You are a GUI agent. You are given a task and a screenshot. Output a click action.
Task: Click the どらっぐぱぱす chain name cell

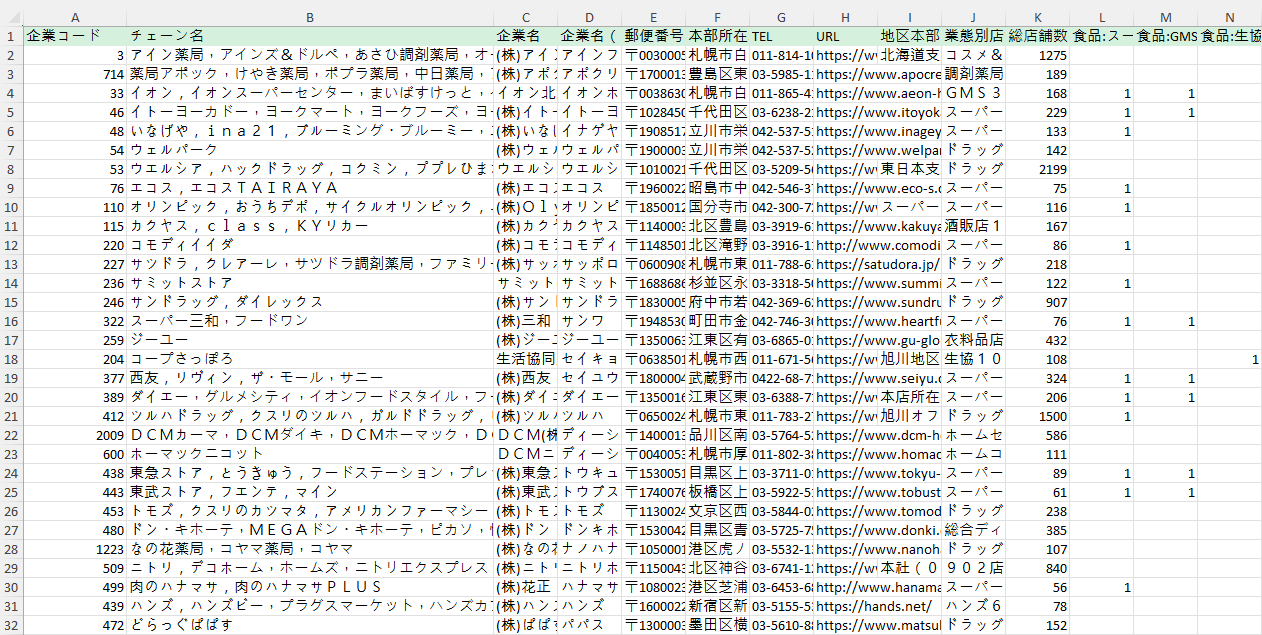tap(310, 625)
